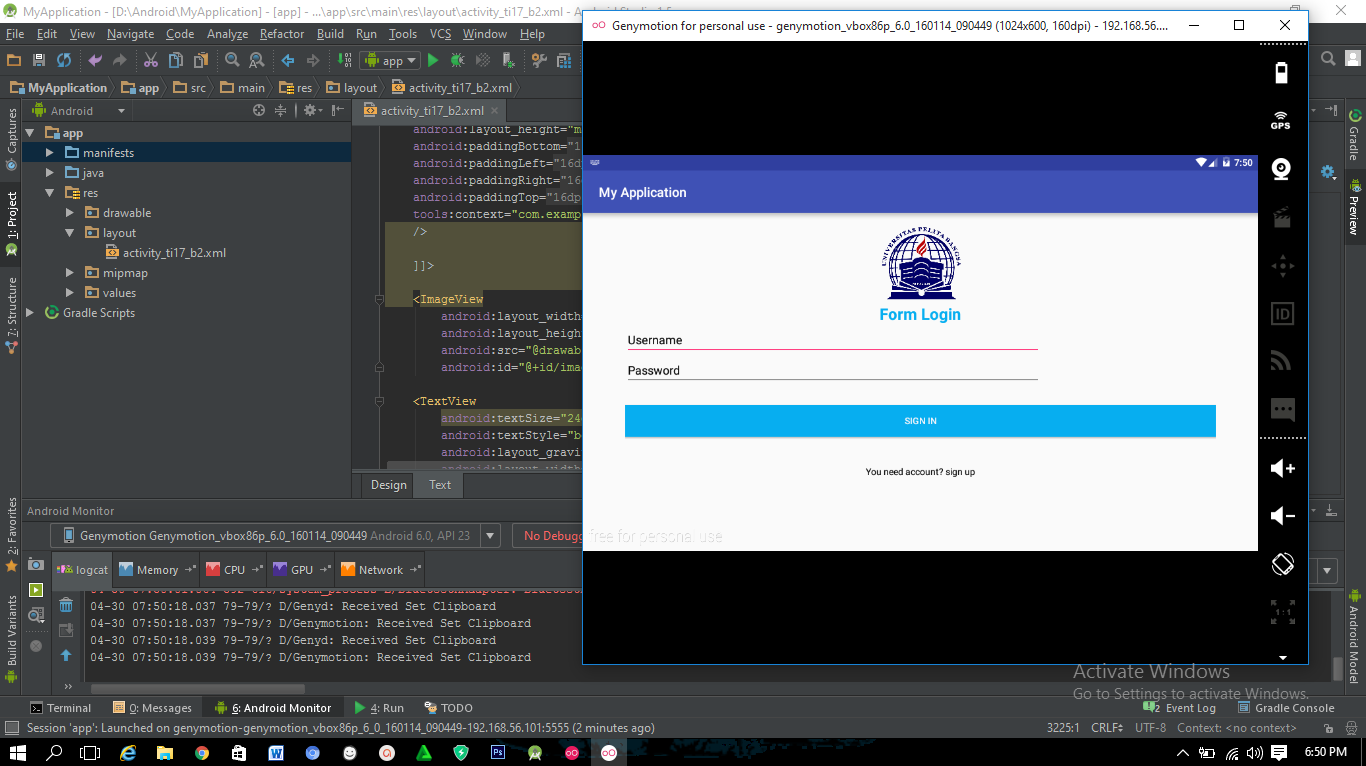The height and width of the screenshot is (766, 1366).
Task: Increase emulator volume in Genymotion sidebar
Action: pyautogui.click(x=1281, y=468)
